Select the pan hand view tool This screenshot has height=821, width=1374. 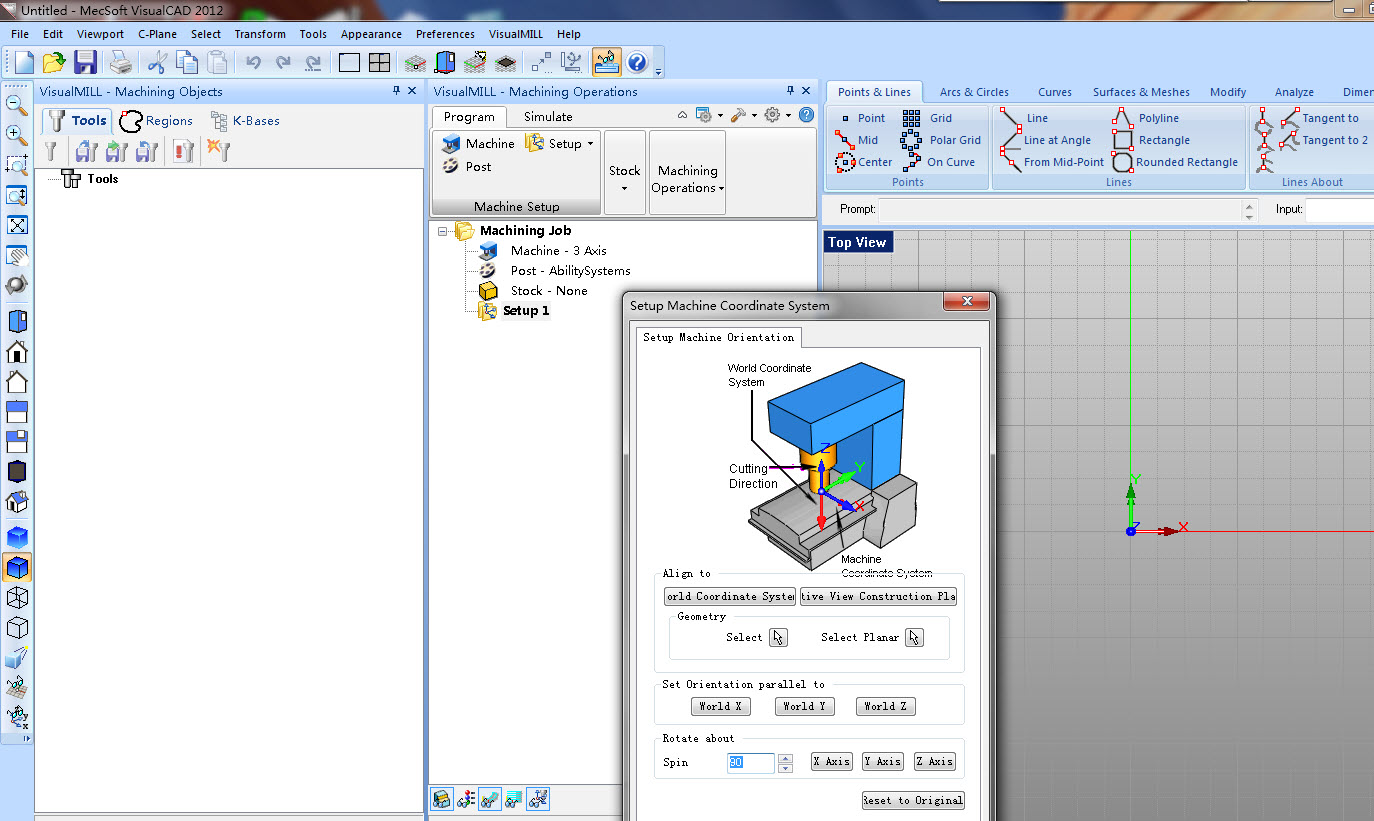click(x=17, y=255)
